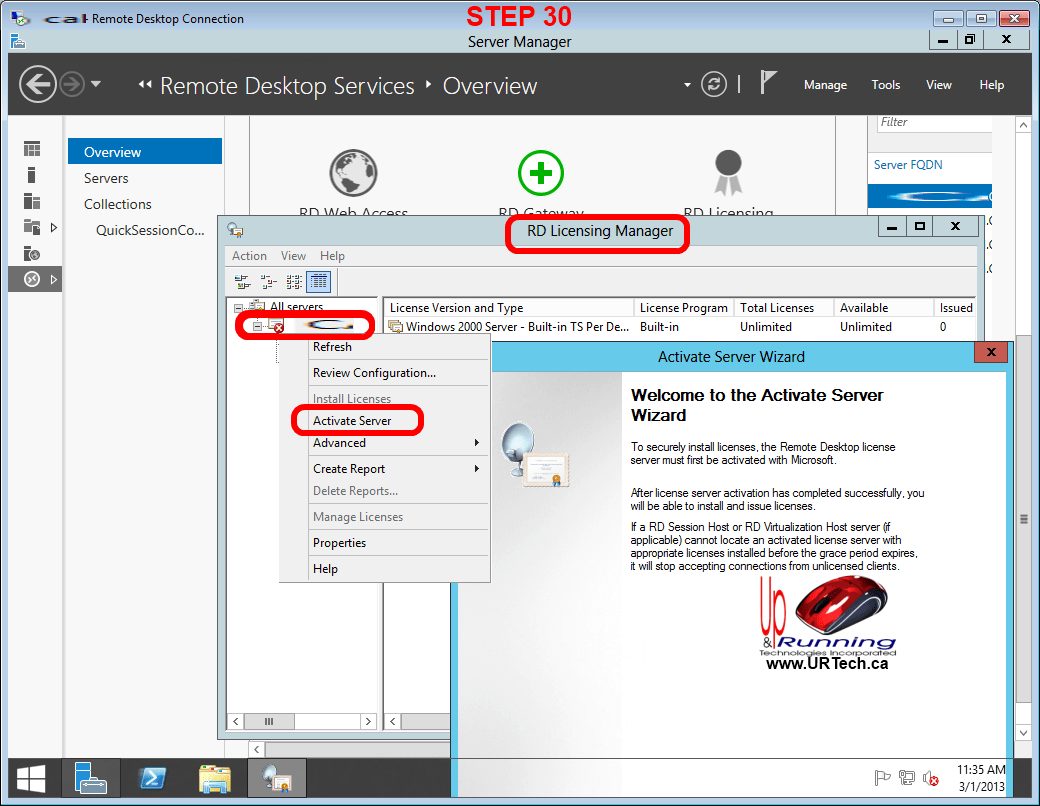Screen dimensions: 1040x806
Task: Click the Server FQDN column header
Action: (908, 165)
